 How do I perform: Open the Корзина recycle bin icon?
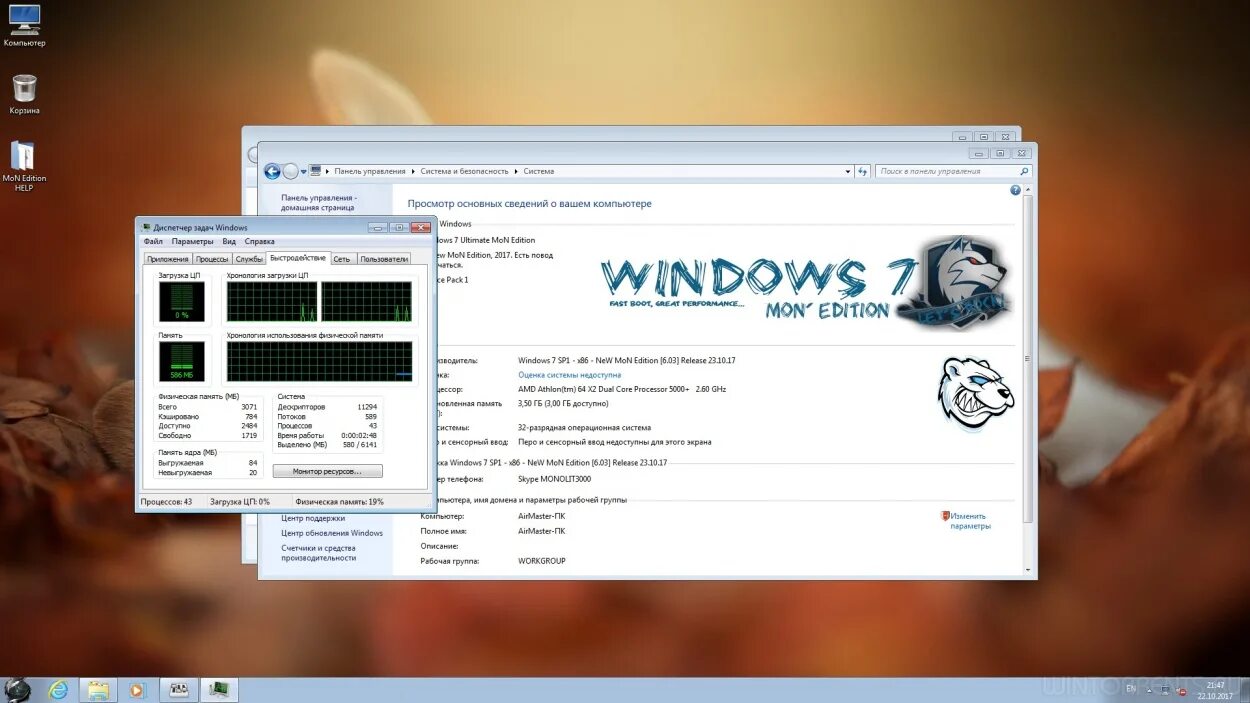[24, 94]
